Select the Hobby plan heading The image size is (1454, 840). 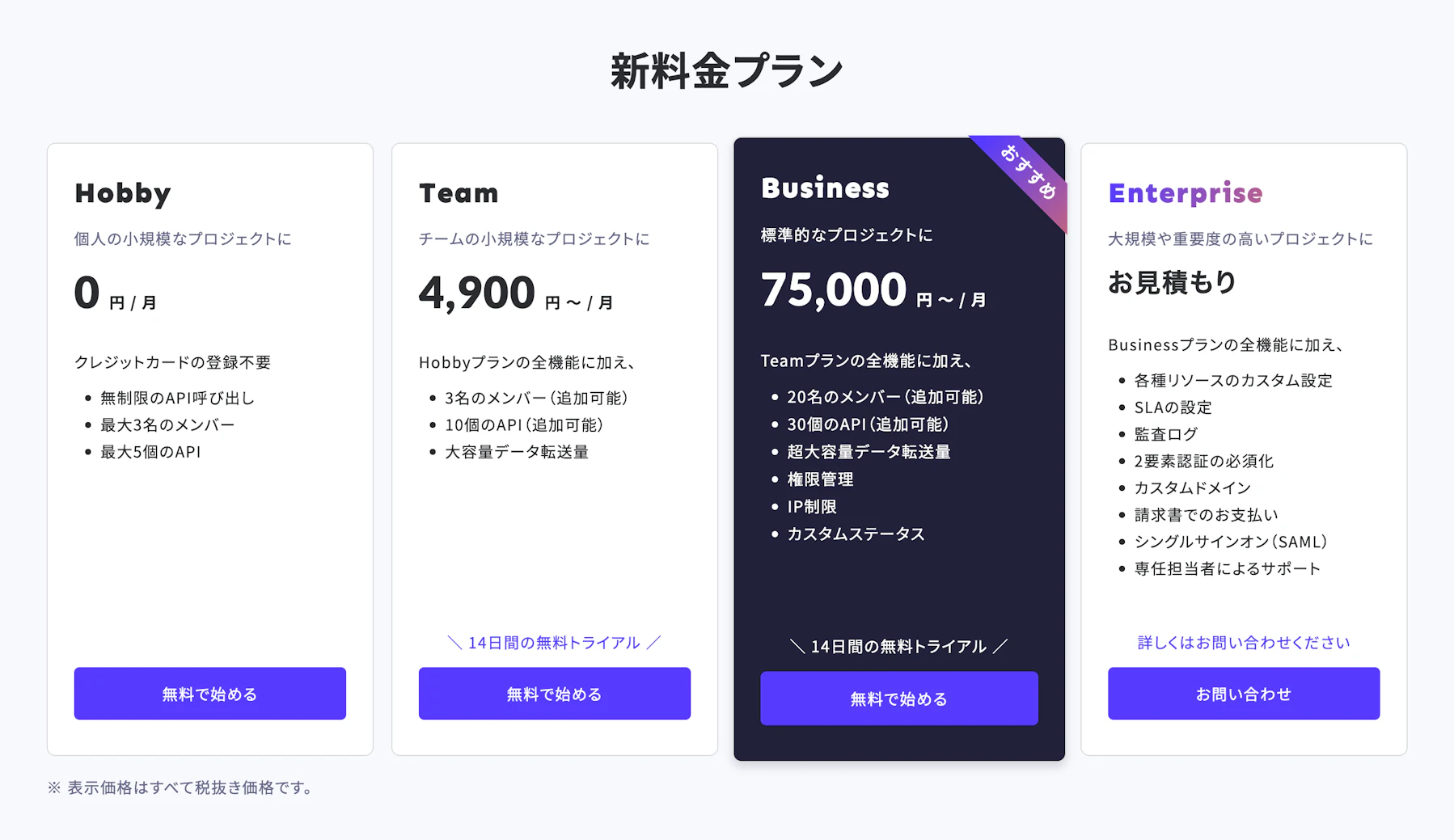pyautogui.click(x=123, y=194)
